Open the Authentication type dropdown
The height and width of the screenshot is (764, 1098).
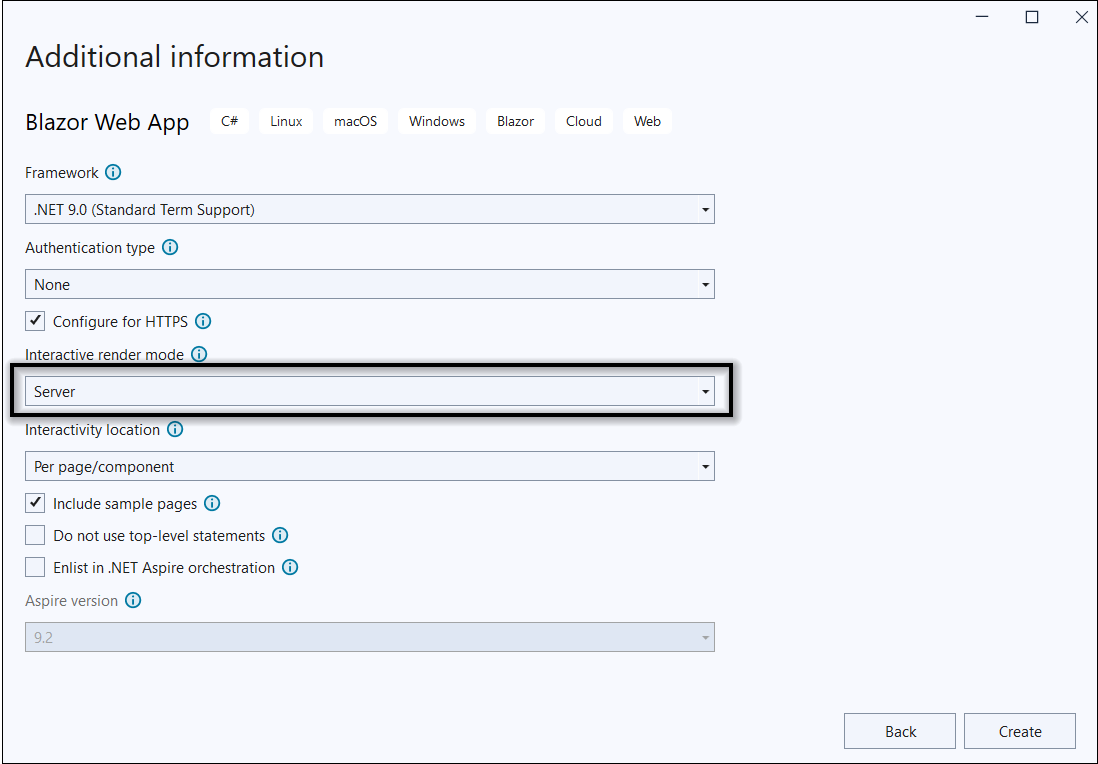(370, 284)
